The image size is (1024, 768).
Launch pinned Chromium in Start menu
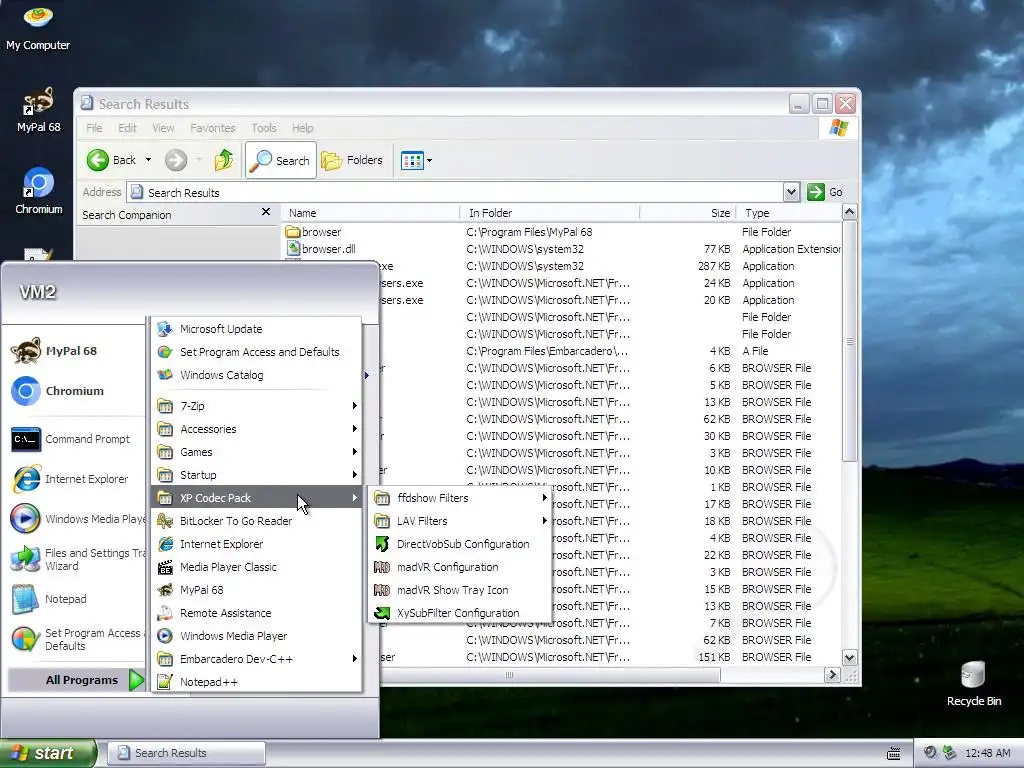(76, 391)
